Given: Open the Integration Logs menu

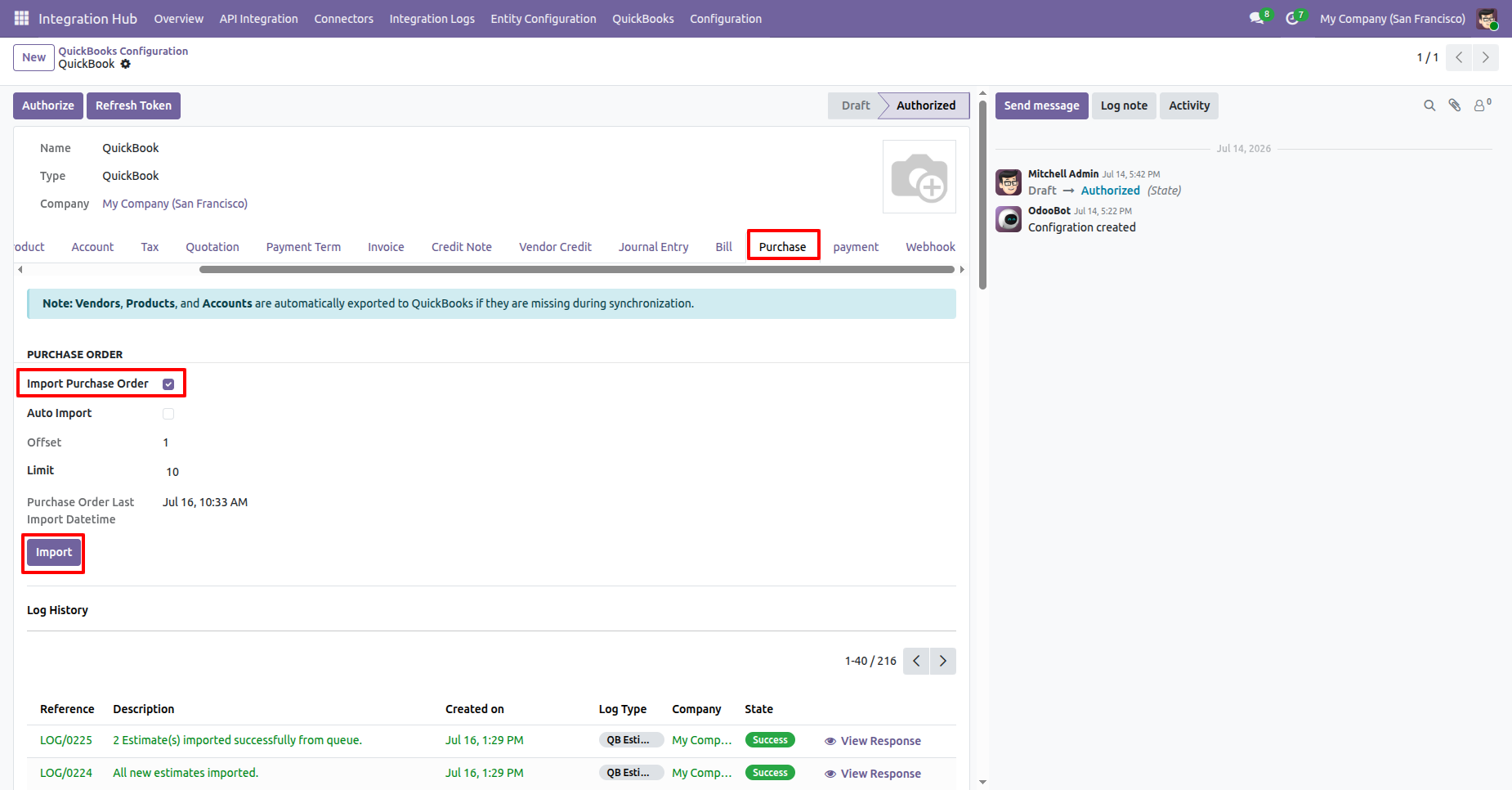Looking at the screenshot, I should [432, 18].
